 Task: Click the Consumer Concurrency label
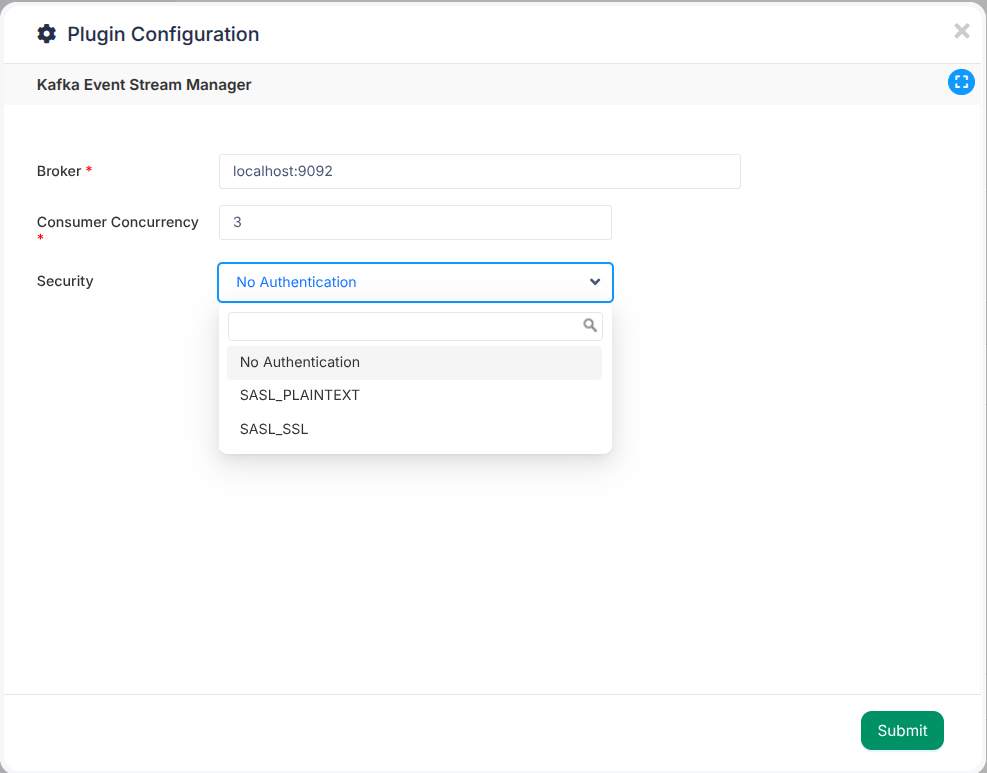[118, 222]
